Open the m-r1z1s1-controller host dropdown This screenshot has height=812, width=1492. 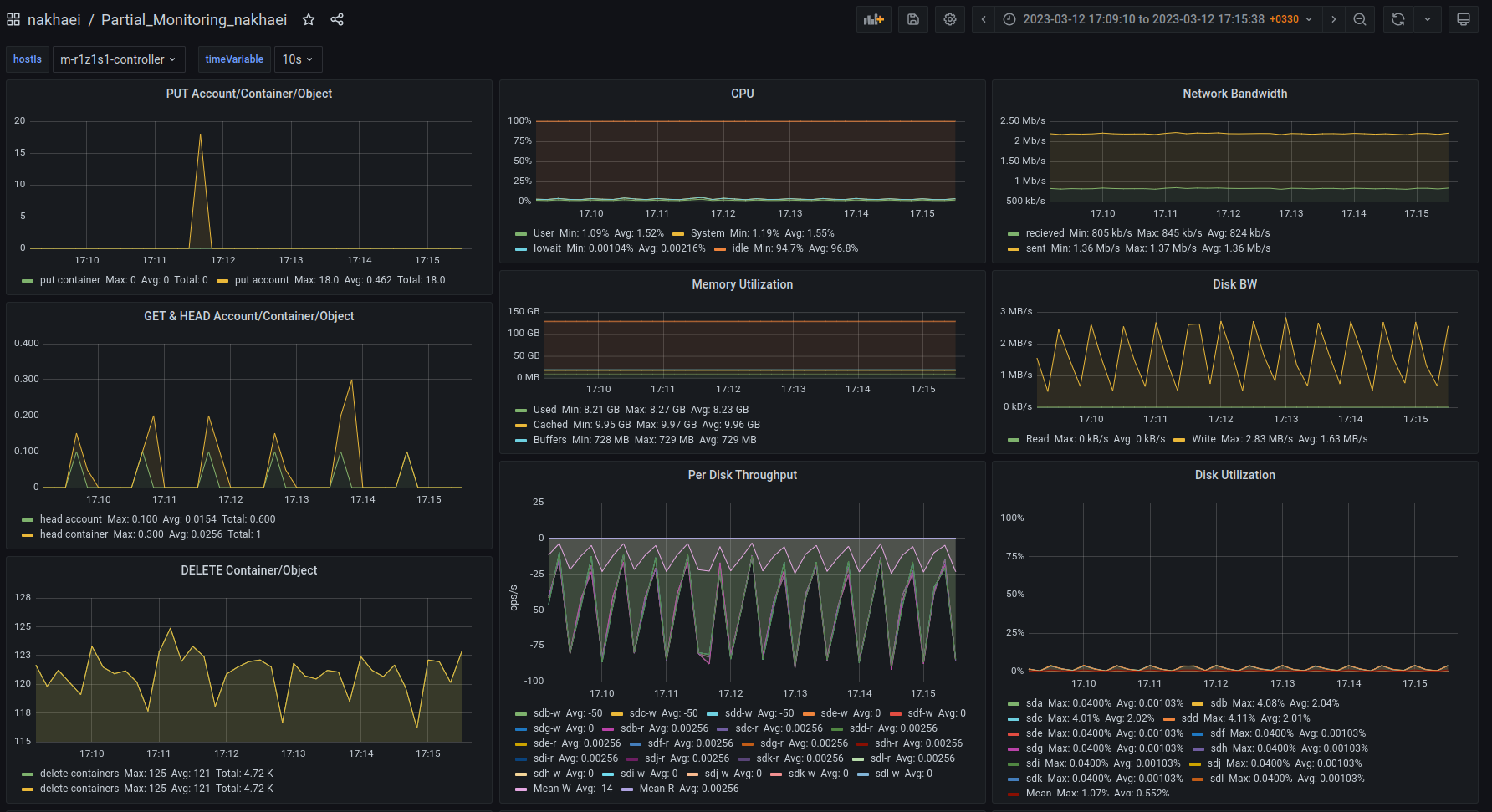[x=118, y=59]
